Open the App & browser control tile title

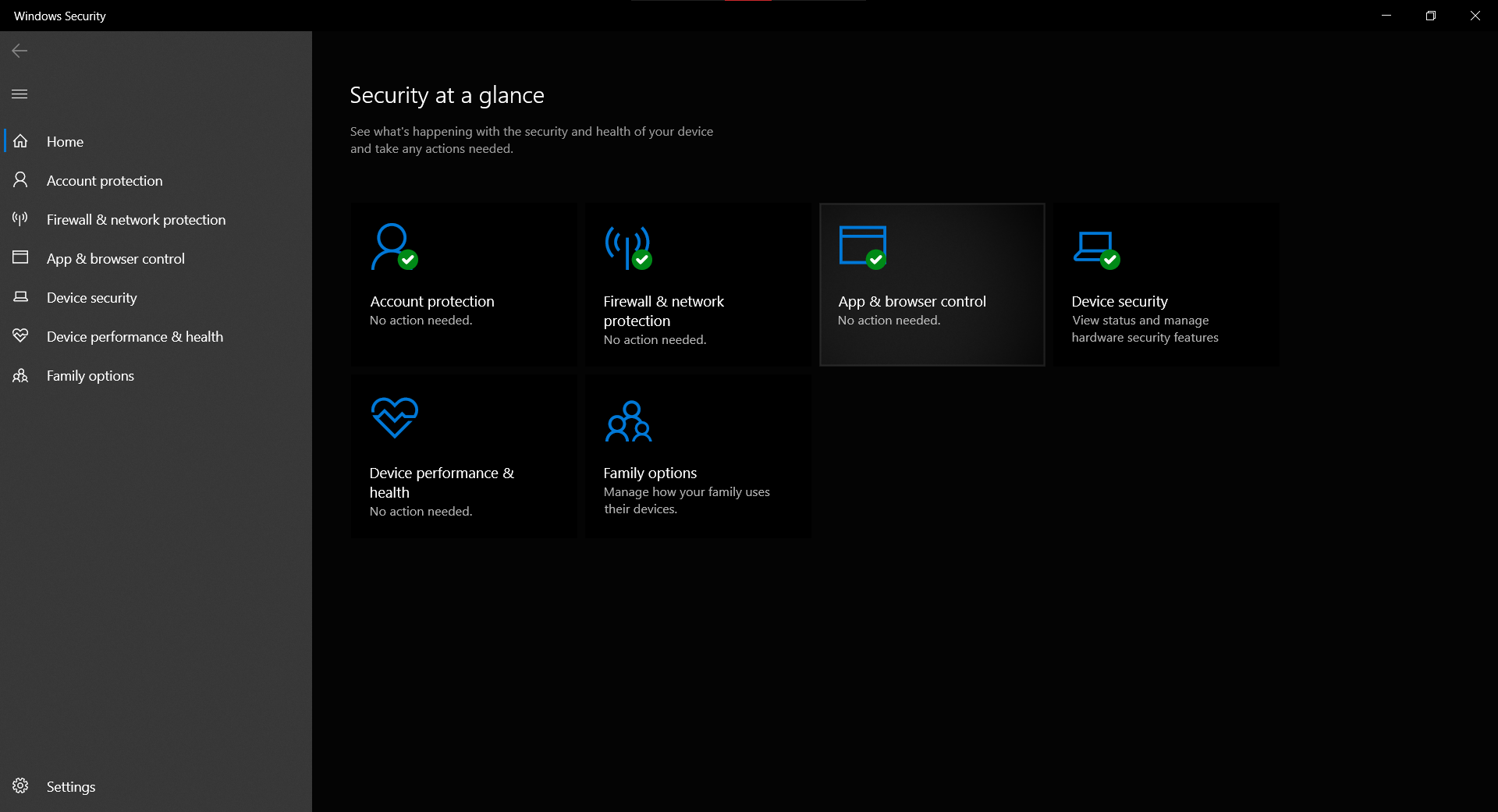(912, 301)
